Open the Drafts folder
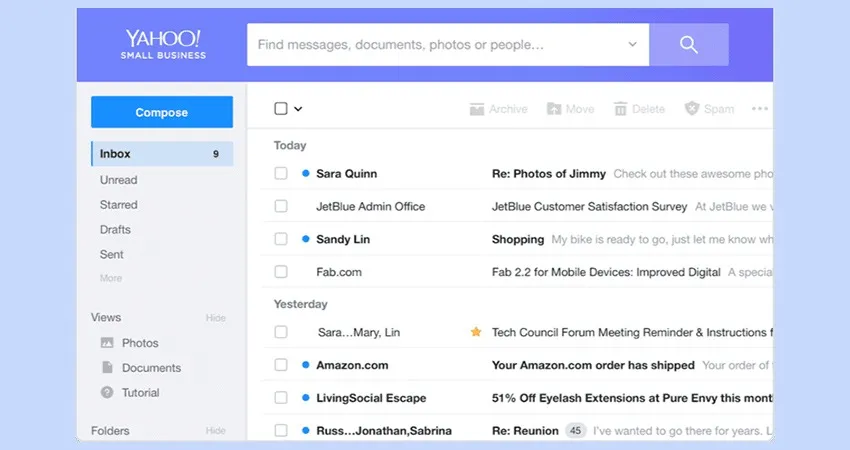The height and width of the screenshot is (450, 850). pyautogui.click(x=115, y=230)
